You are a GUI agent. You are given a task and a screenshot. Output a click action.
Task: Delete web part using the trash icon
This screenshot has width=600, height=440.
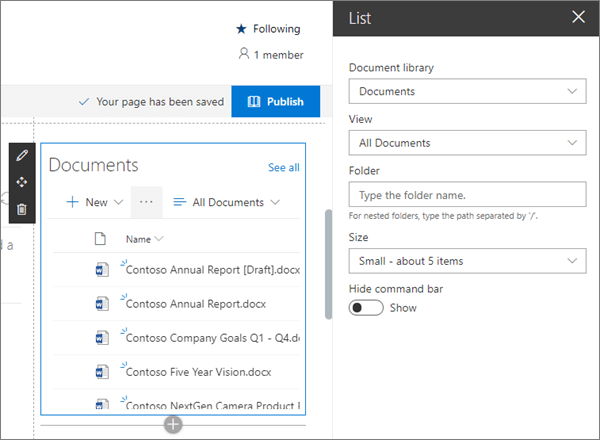click(x=22, y=209)
